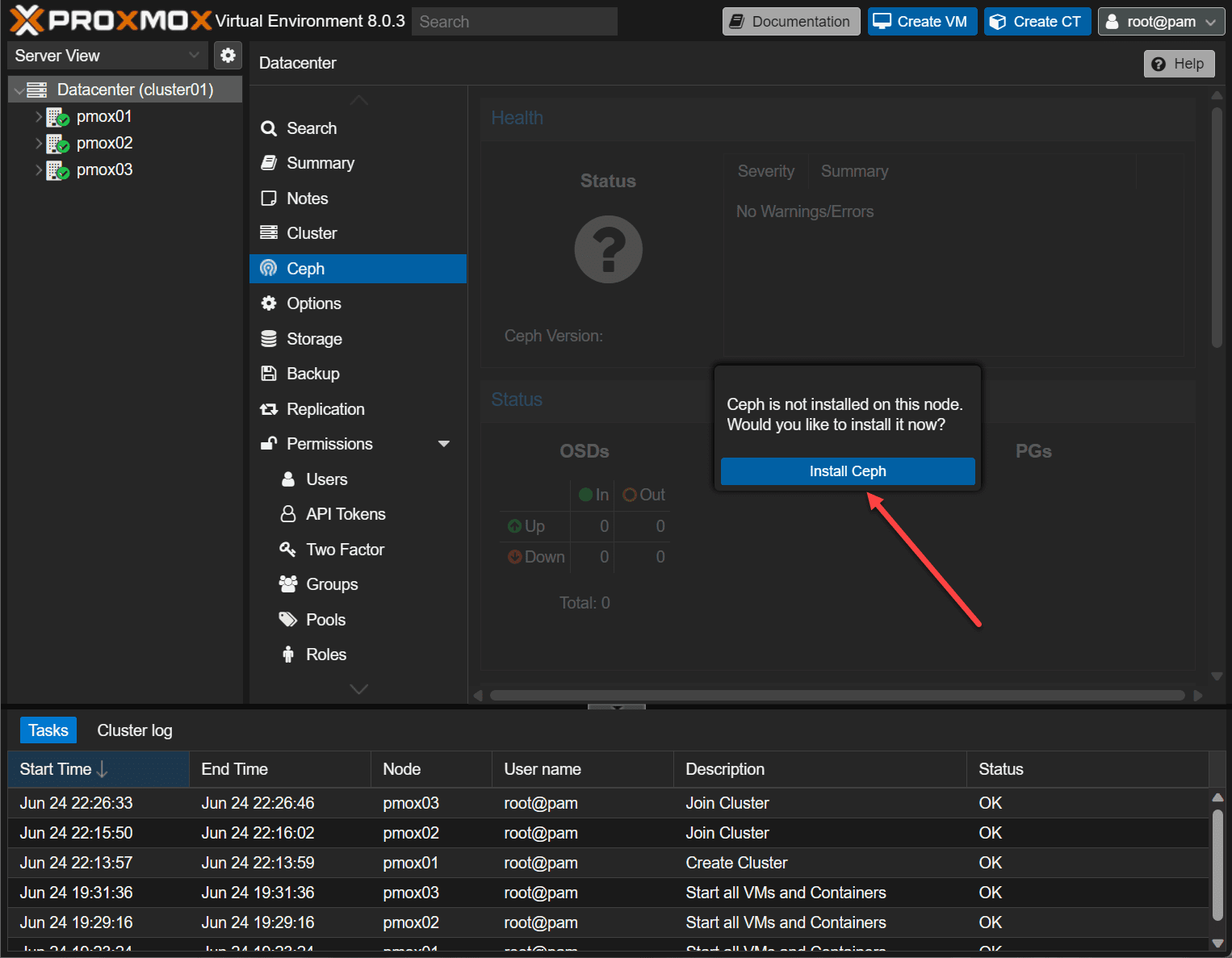
Task: Click the Create VM button
Action: 922,21
